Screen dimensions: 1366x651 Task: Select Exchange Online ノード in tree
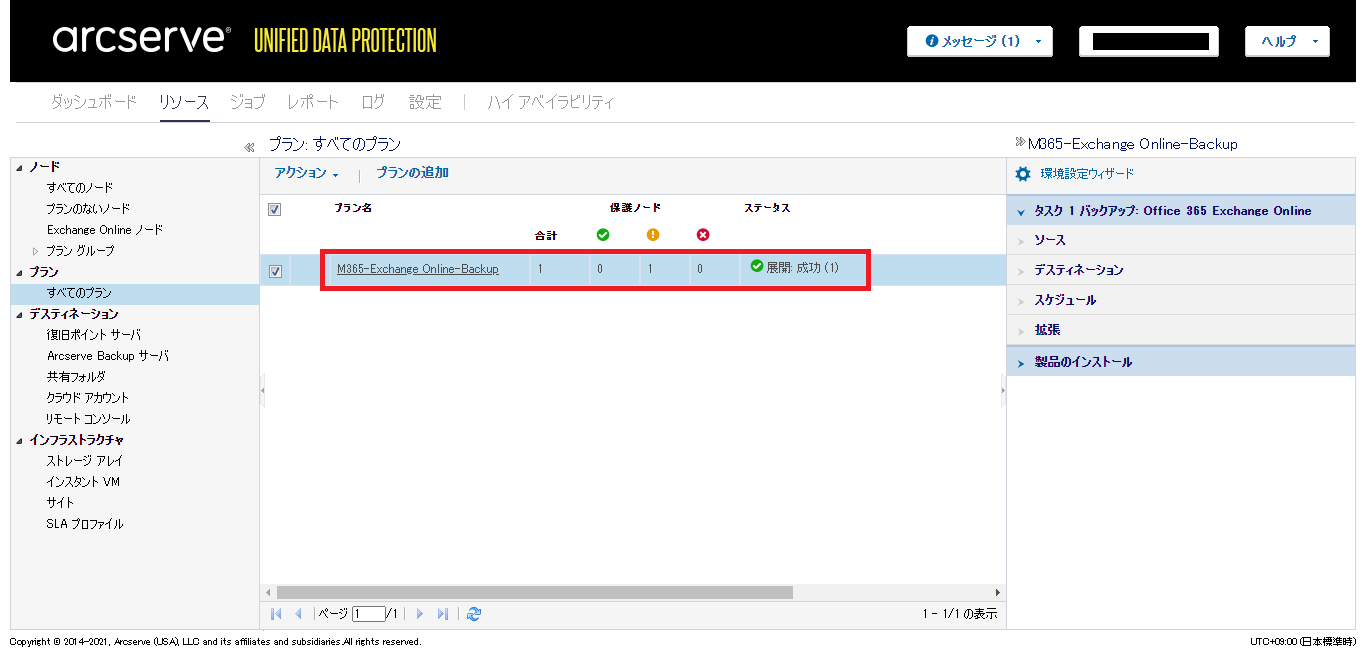[x=105, y=230]
